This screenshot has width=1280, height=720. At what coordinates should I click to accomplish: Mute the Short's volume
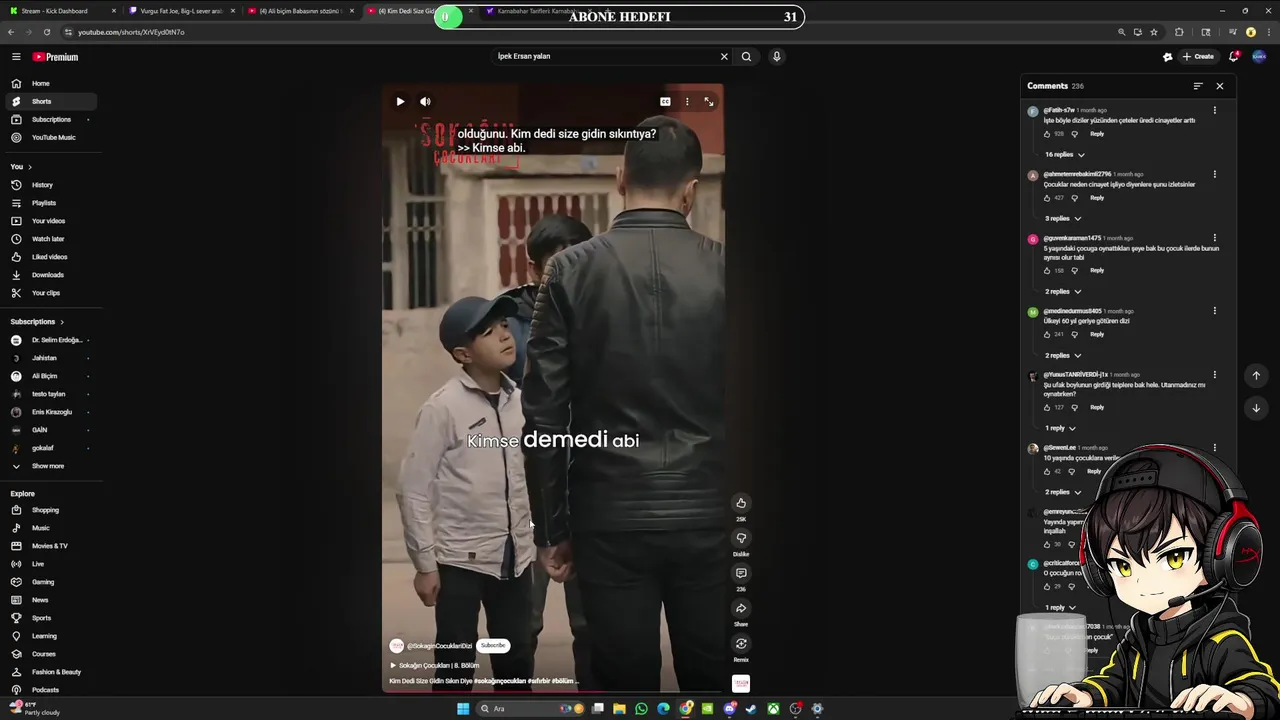pos(425,101)
